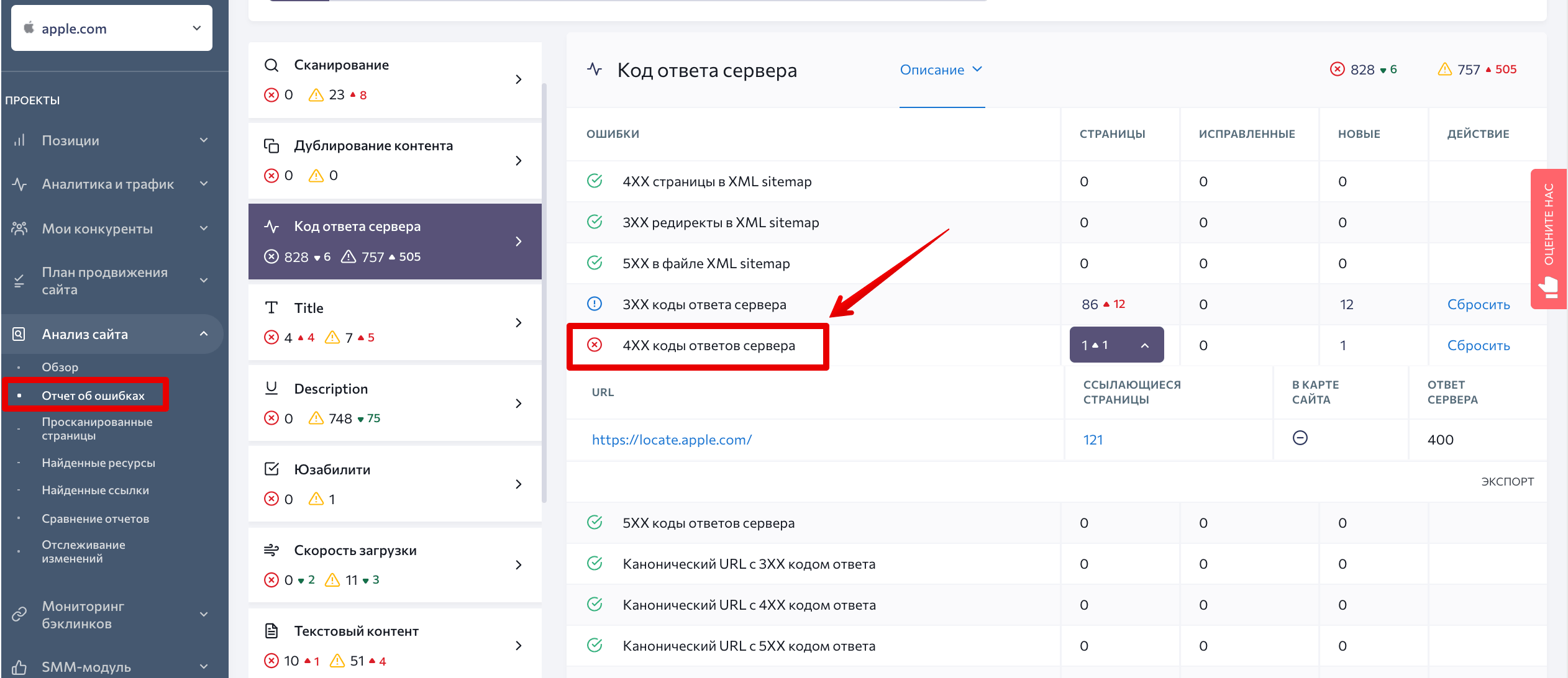Click Сбросить for 4XX коды ответов сервера
1568x678 pixels.
pos(1479,345)
